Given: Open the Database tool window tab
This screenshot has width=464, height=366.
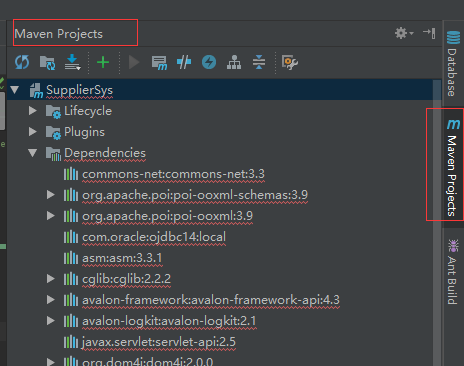Looking at the screenshot, I should click(x=453, y=63).
